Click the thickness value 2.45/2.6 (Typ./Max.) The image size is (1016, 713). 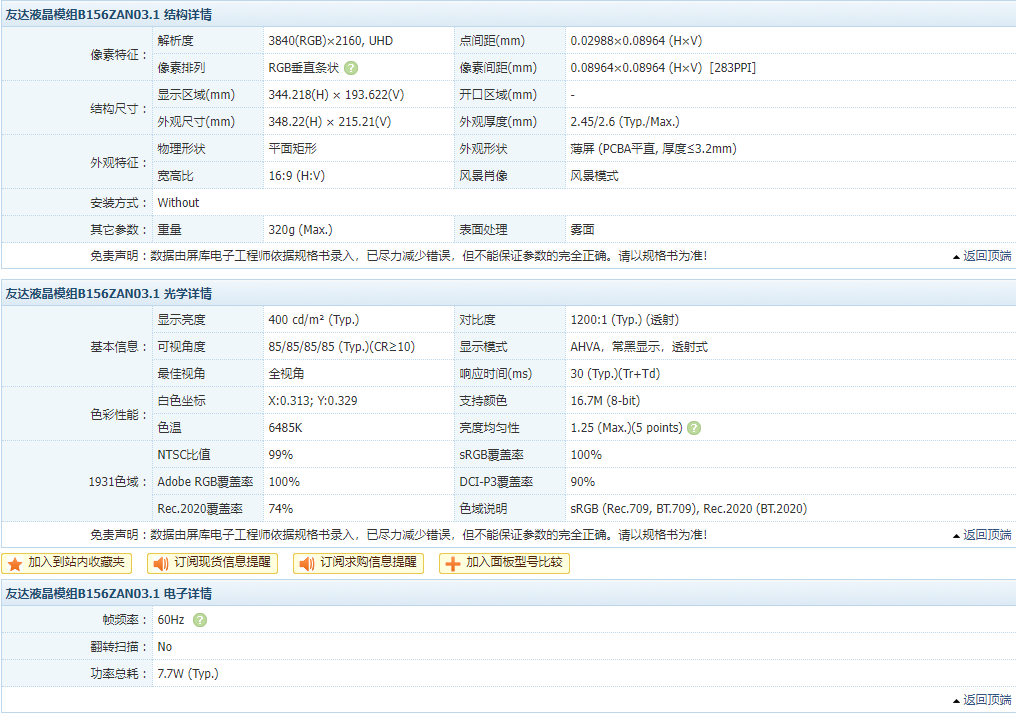pos(625,122)
